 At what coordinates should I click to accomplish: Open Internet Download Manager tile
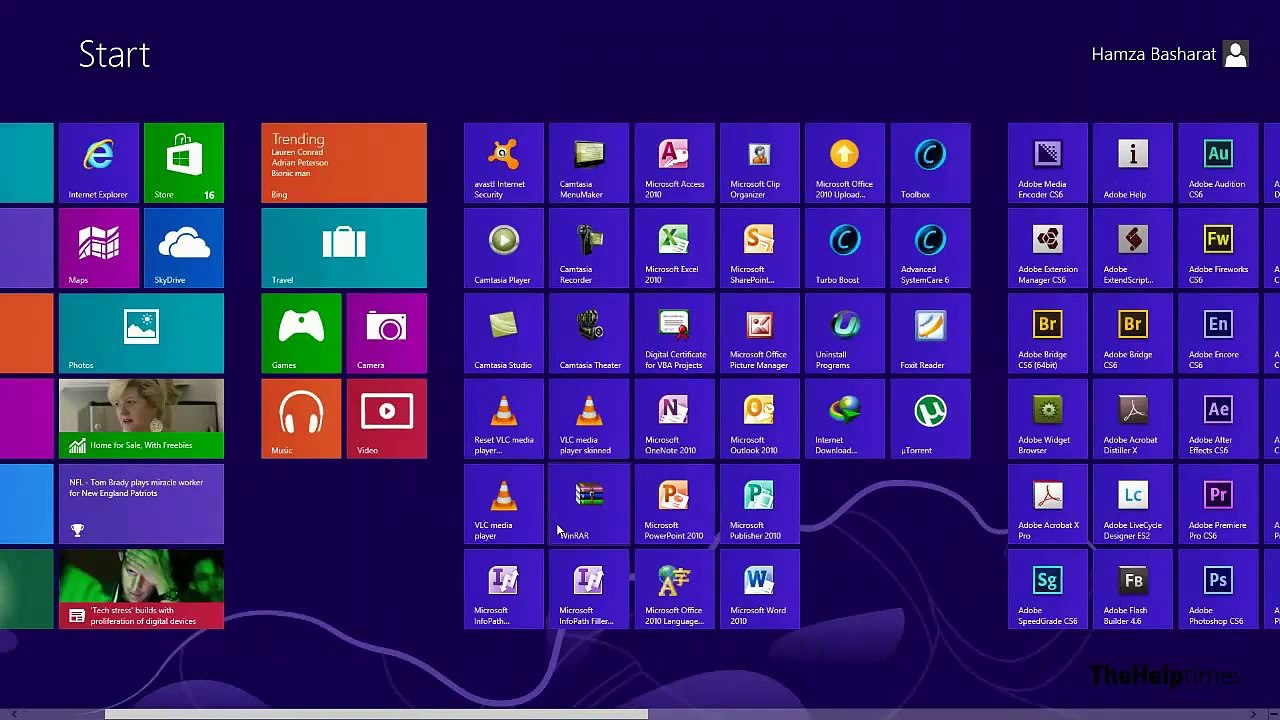point(845,418)
